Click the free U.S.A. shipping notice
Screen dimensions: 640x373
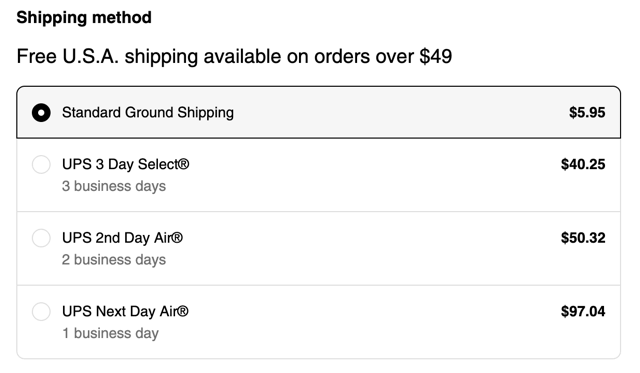(x=234, y=56)
